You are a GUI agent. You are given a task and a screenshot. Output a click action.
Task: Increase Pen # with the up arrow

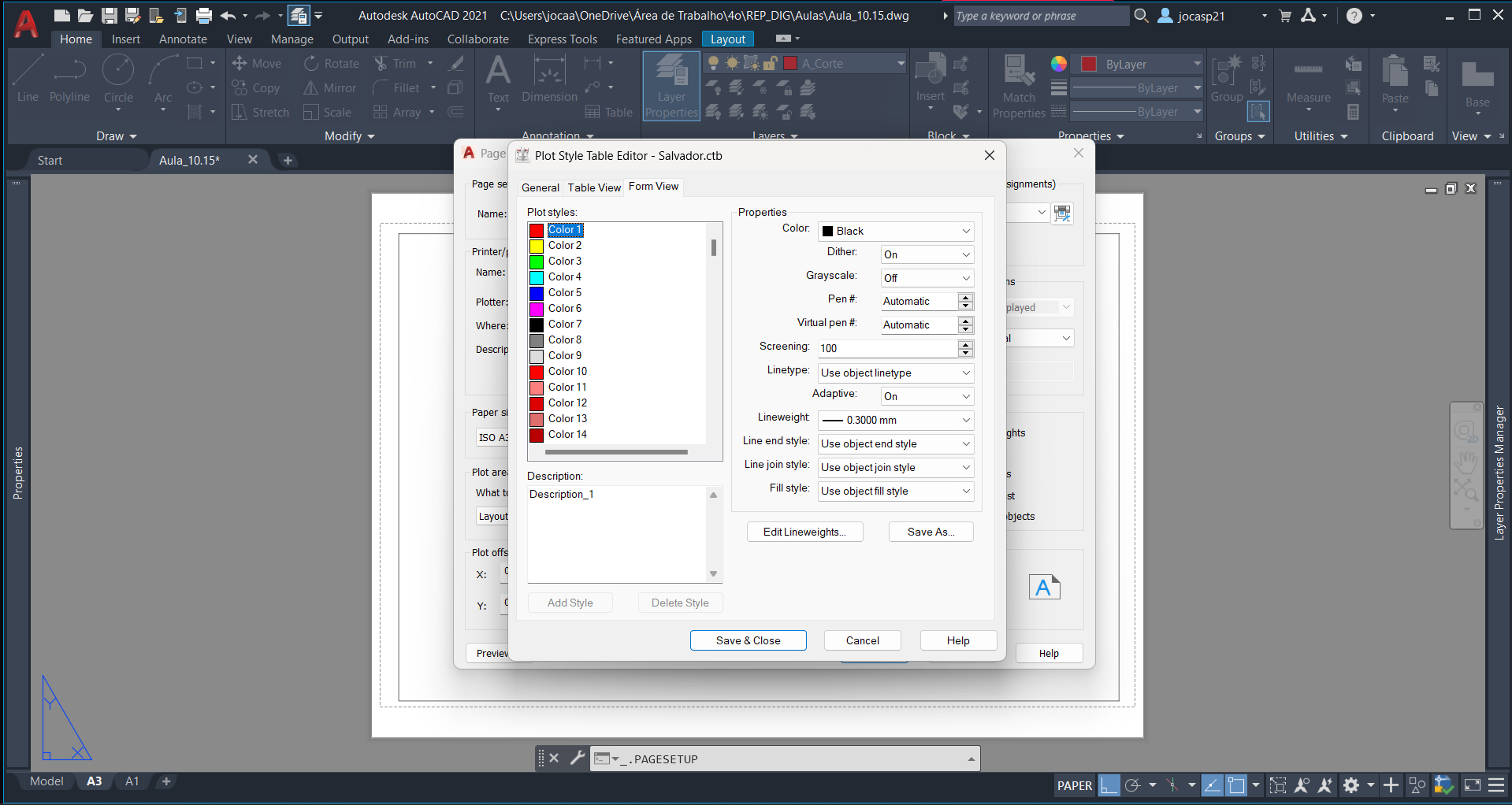966,297
